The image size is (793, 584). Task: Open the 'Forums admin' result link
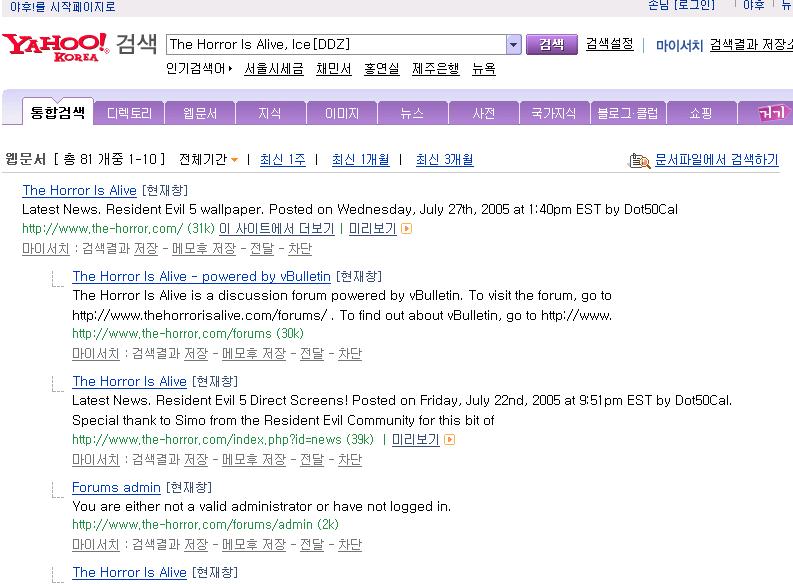coord(116,487)
